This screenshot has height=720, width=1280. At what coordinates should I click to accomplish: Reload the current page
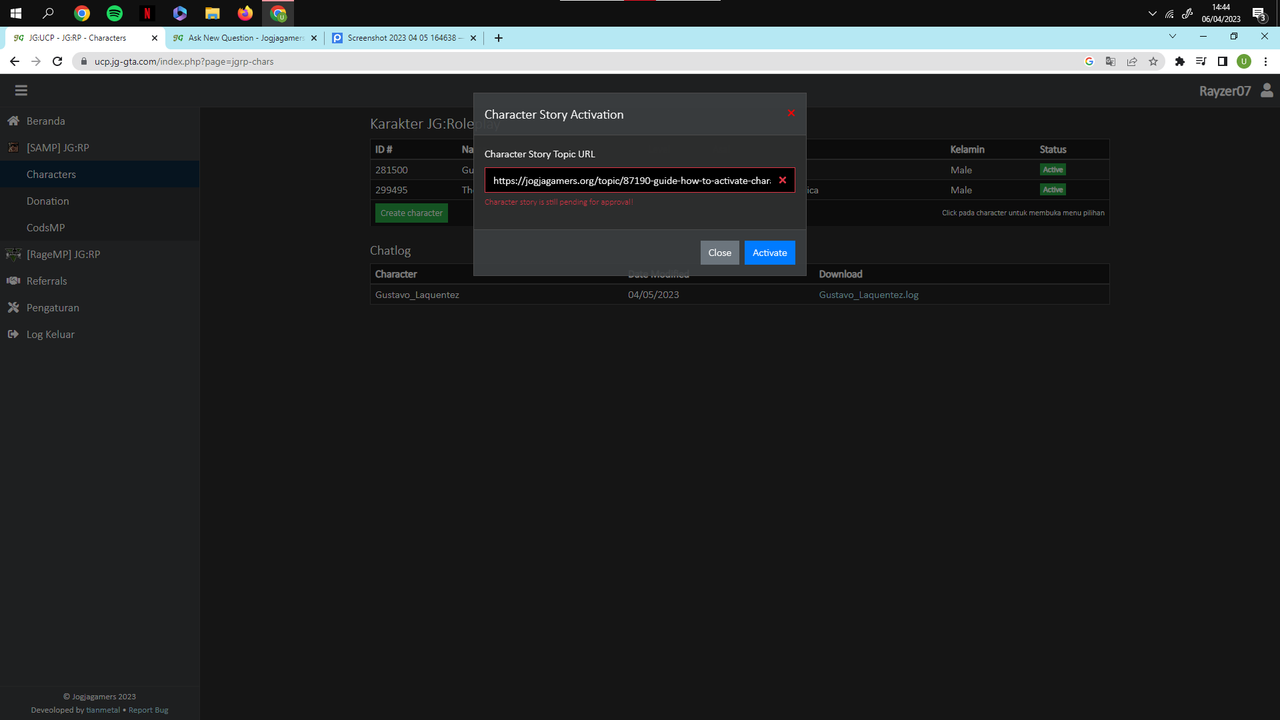pyautogui.click(x=57, y=61)
